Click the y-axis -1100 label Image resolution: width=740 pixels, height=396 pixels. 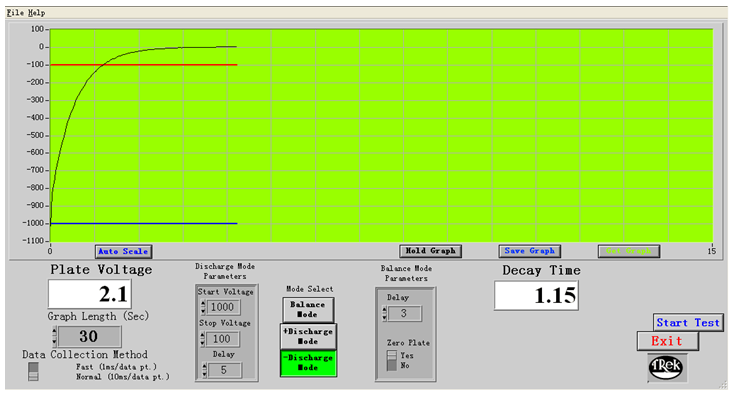[x=33, y=241]
